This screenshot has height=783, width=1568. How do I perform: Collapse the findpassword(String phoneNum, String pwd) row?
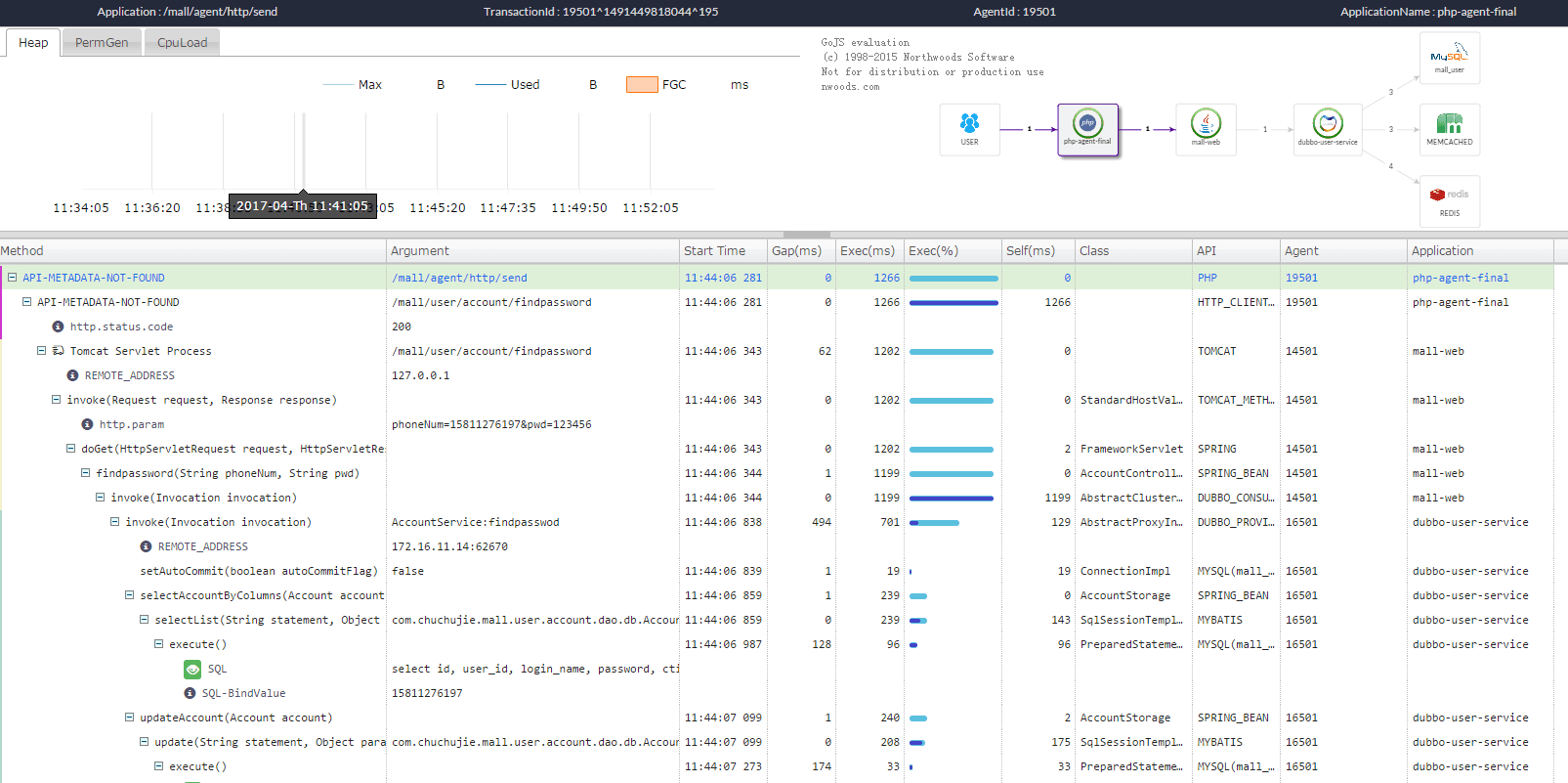(x=85, y=473)
